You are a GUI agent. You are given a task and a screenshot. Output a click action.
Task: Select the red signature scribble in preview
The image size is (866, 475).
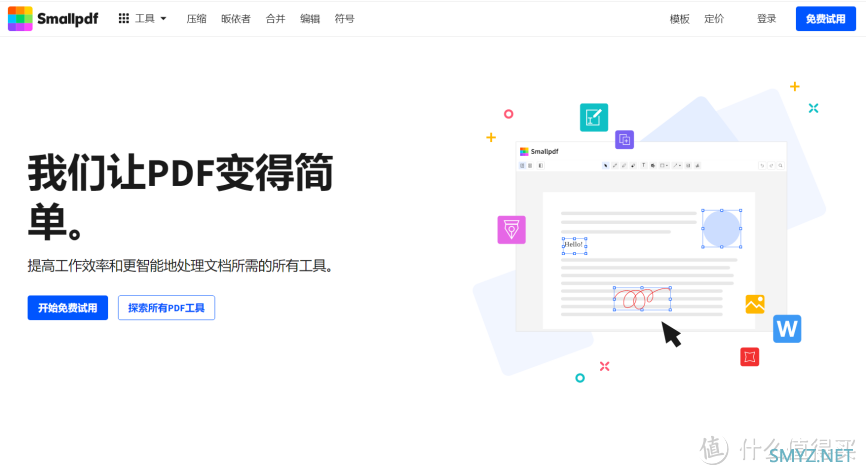click(x=642, y=299)
